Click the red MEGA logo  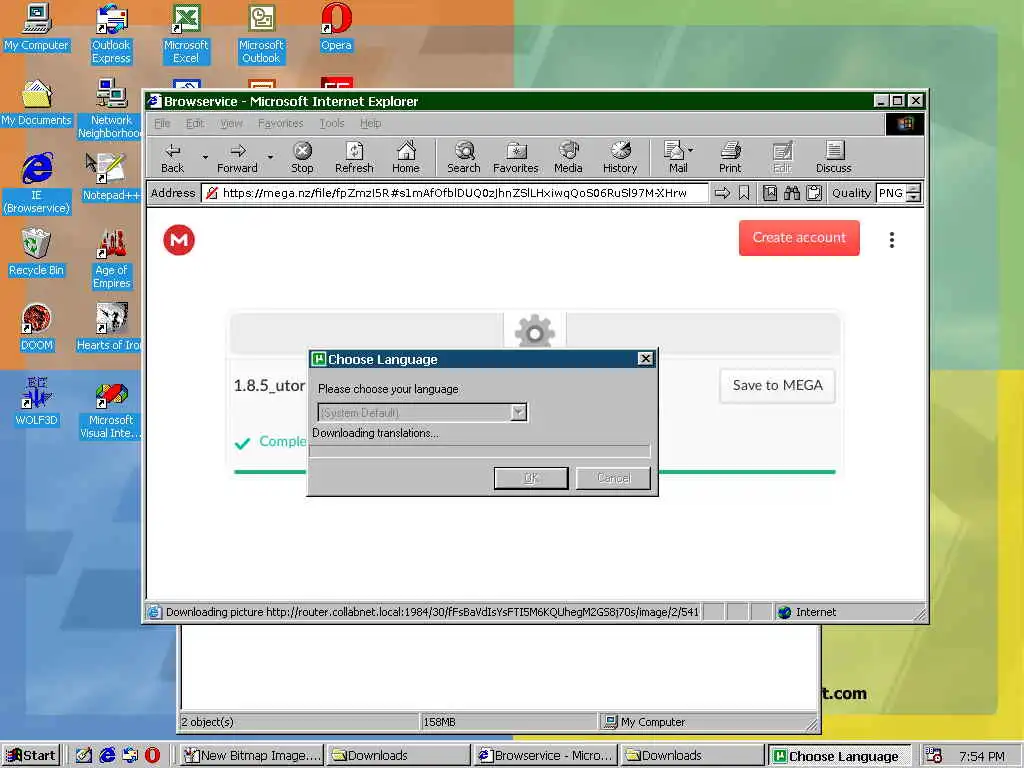[x=179, y=240]
